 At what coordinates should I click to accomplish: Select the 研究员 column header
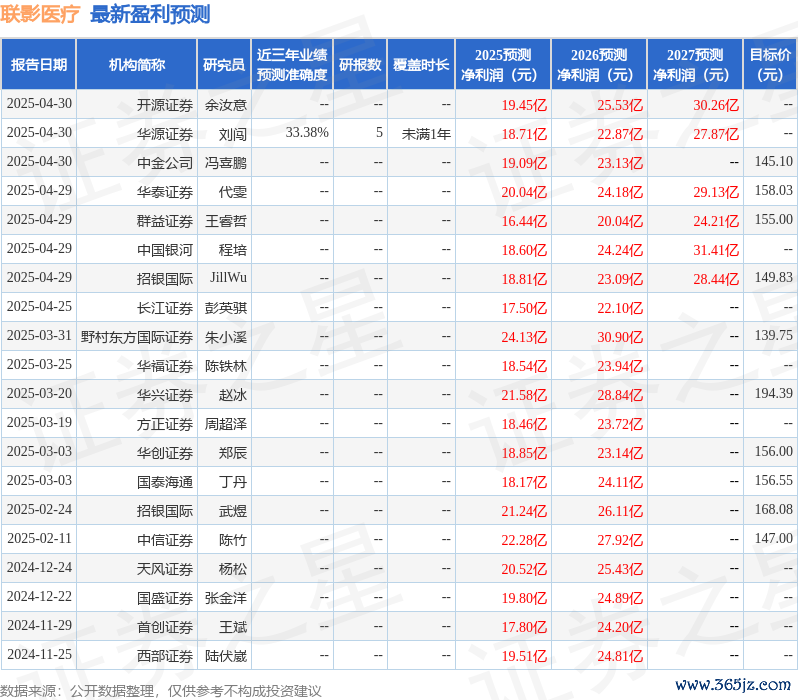224,64
